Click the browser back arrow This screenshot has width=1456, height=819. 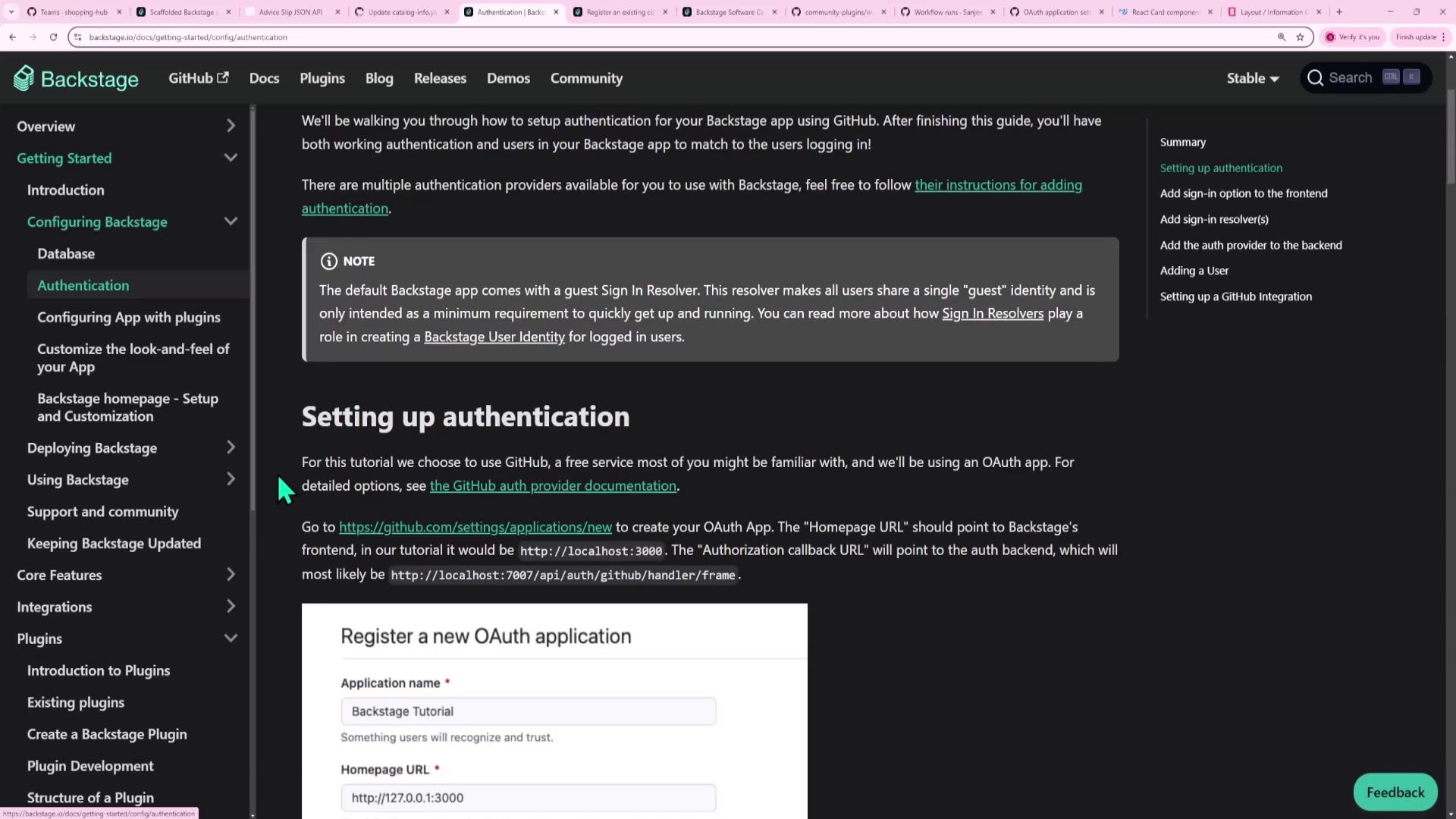coord(13,37)
